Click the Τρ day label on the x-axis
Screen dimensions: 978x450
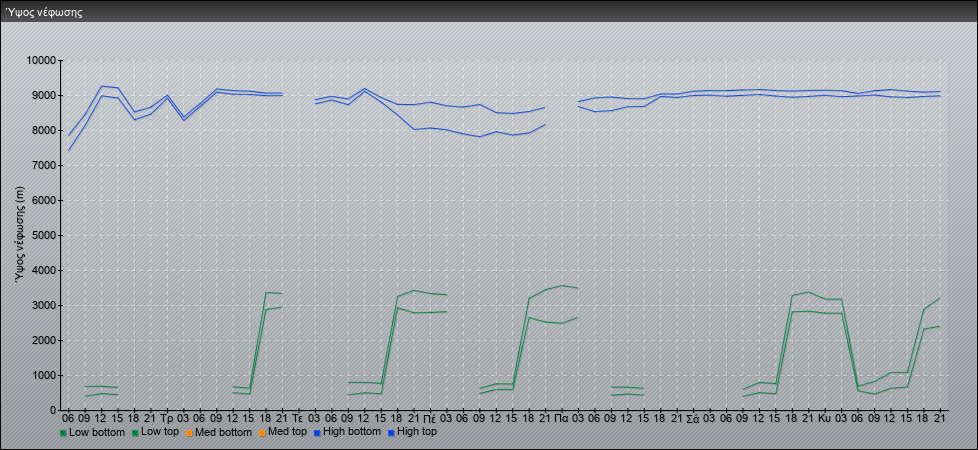pyautogui.click(x=166, y=417)
